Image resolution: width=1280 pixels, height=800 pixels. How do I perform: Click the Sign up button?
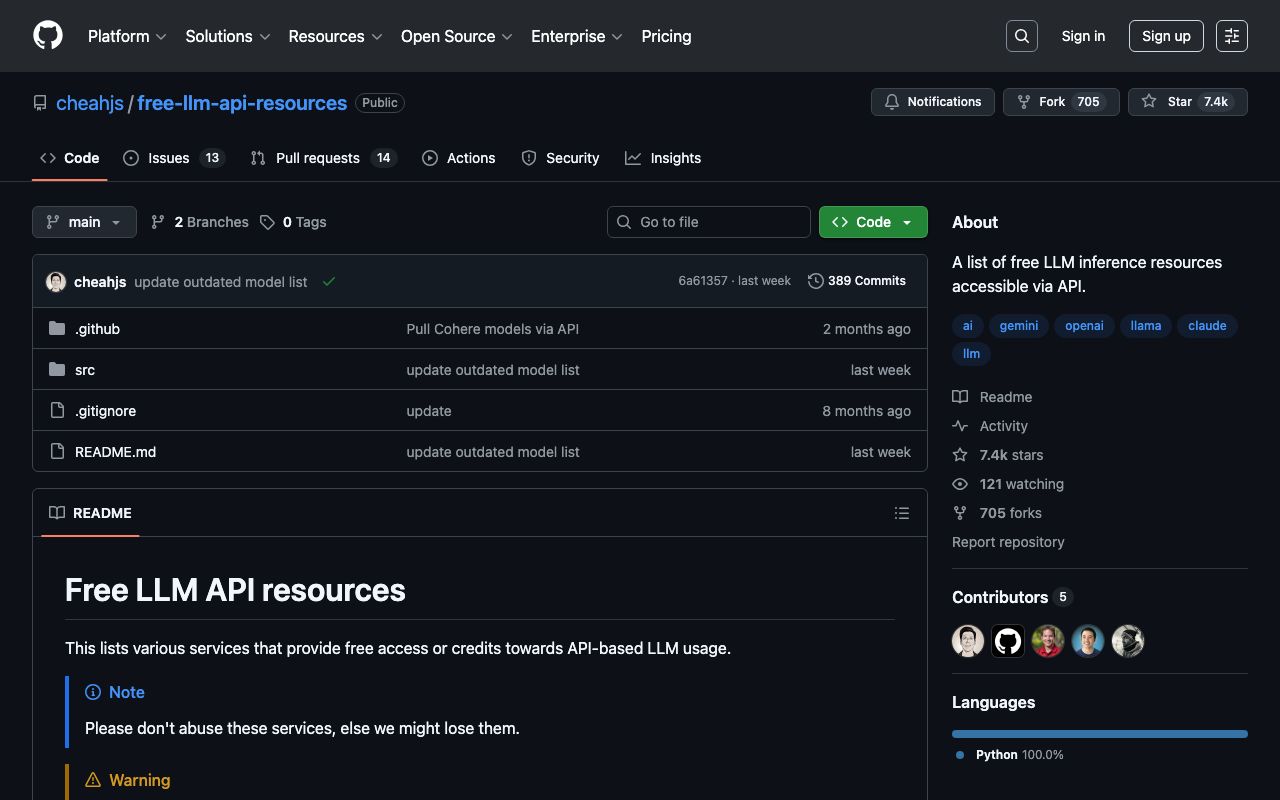[1166, 36]
